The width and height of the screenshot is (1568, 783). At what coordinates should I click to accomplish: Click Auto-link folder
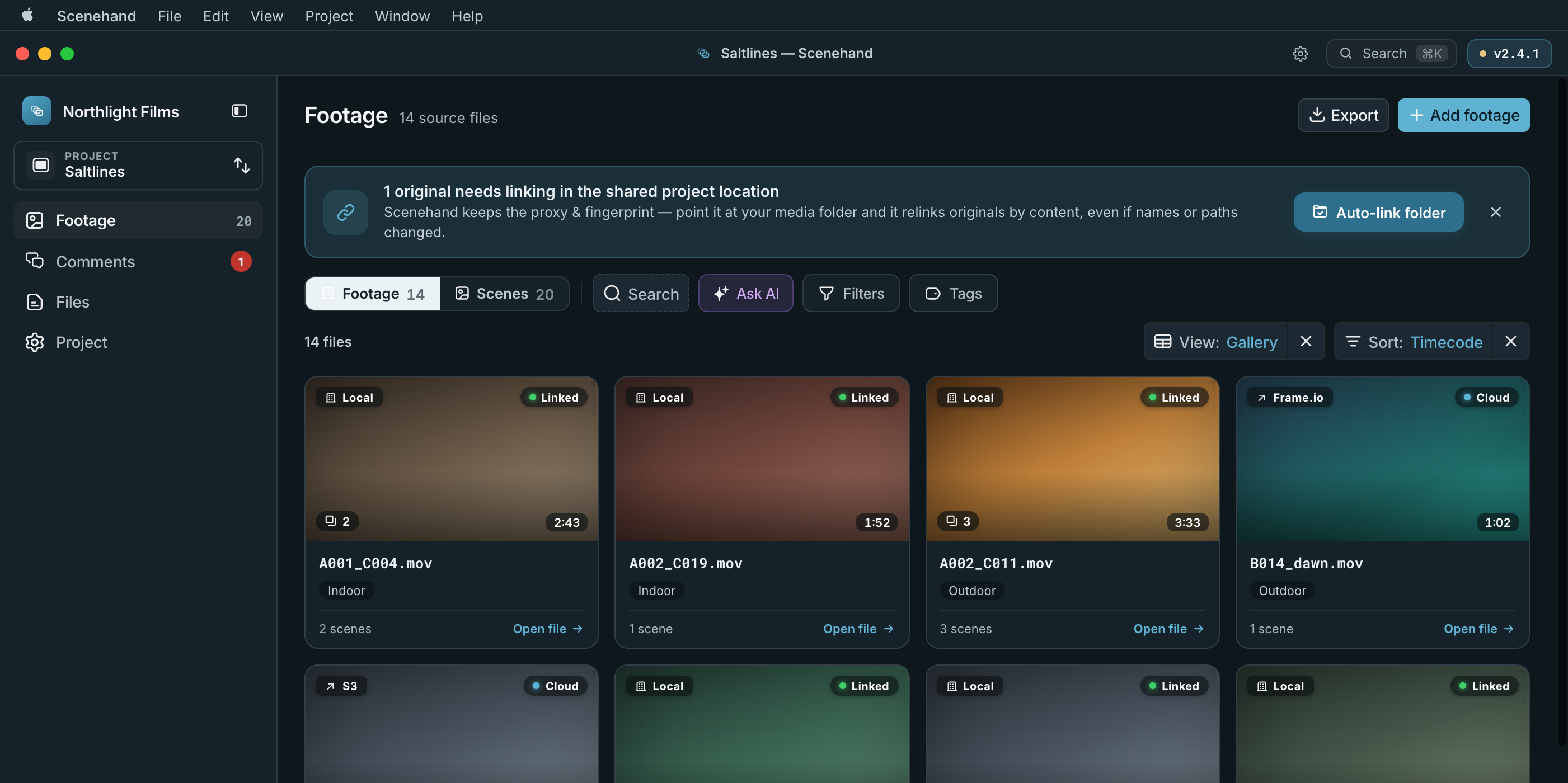1378,213
